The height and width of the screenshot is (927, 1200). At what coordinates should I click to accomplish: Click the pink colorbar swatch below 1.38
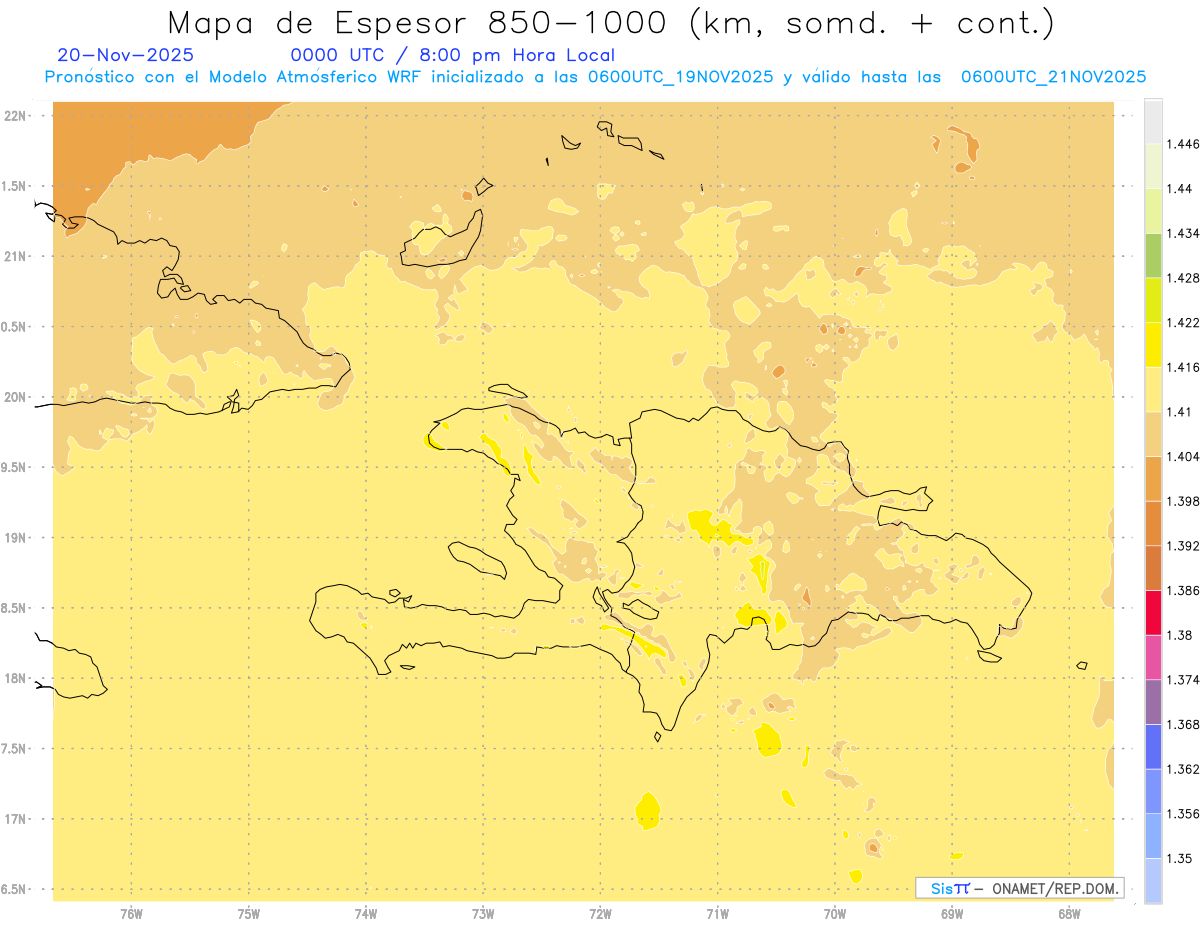coord(1152,657)
